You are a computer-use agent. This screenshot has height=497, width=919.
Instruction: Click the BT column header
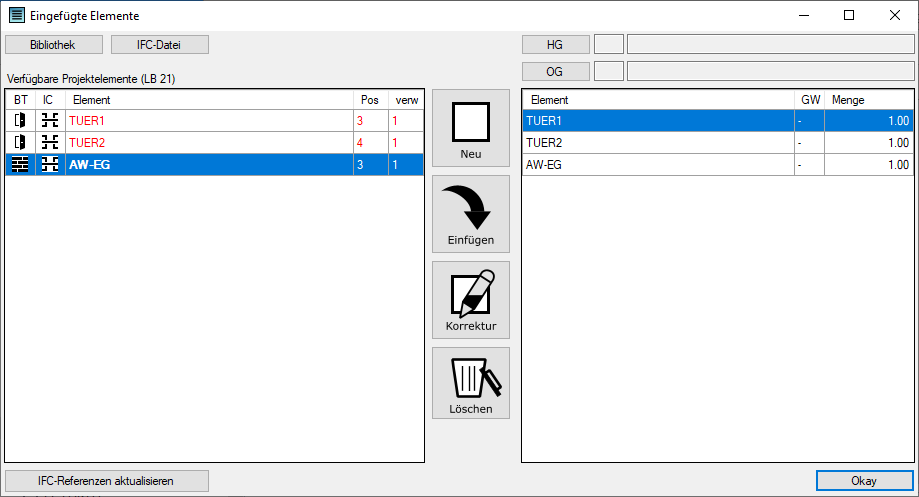click(x=21, y=100)
